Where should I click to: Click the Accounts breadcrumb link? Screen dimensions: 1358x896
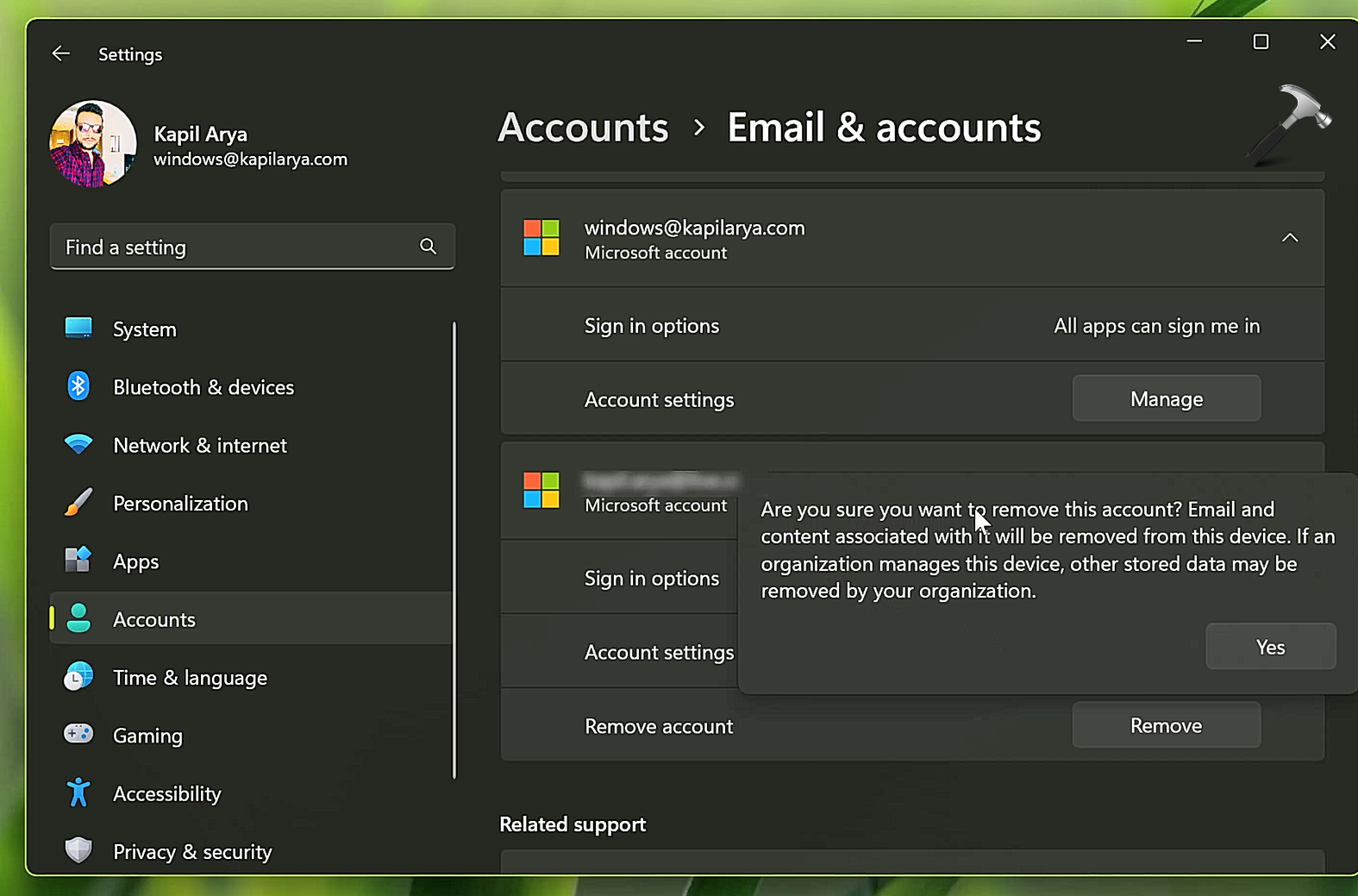click(583, 128)
